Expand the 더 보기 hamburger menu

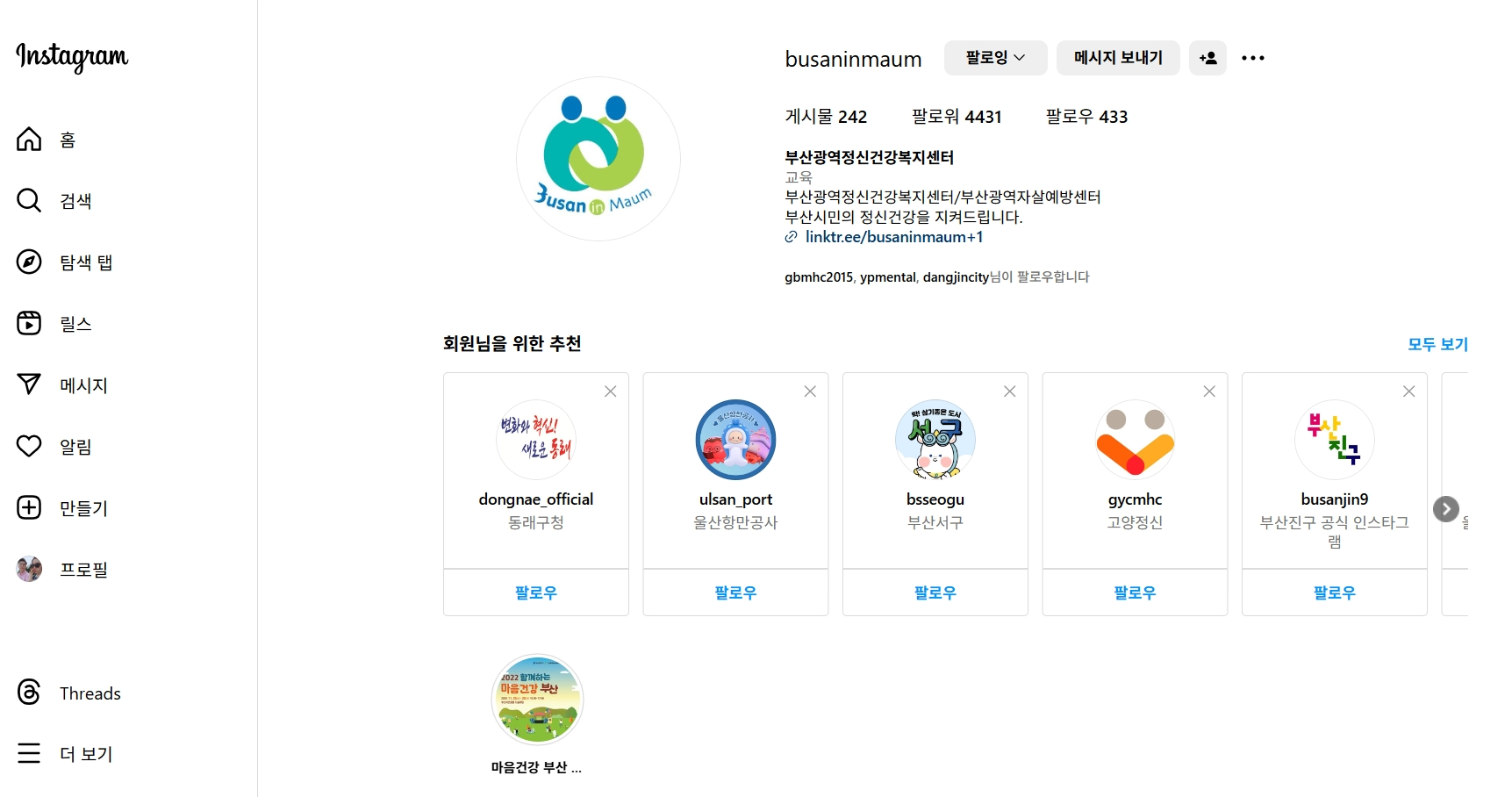point(29,753)
